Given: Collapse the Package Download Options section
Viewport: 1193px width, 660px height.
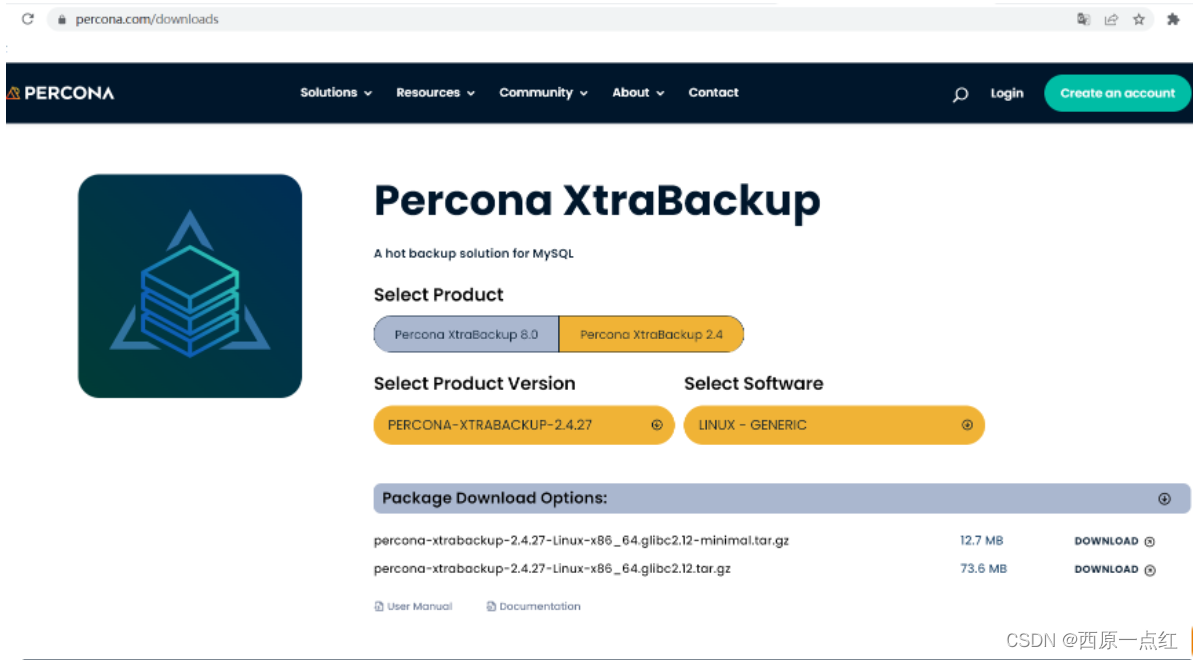Looking at the screenshot, I should click(x=1163, y=499).
